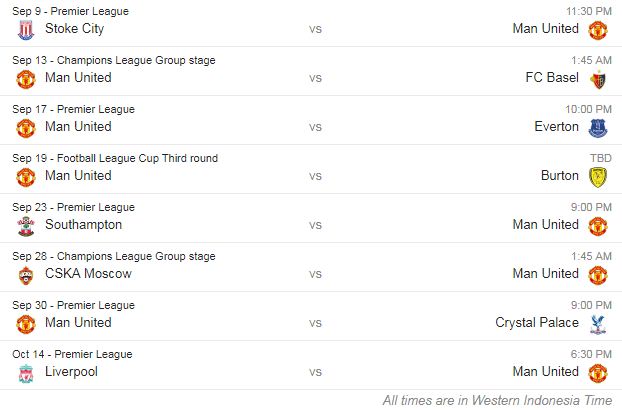Open the Crystal Palace team name

537,323
